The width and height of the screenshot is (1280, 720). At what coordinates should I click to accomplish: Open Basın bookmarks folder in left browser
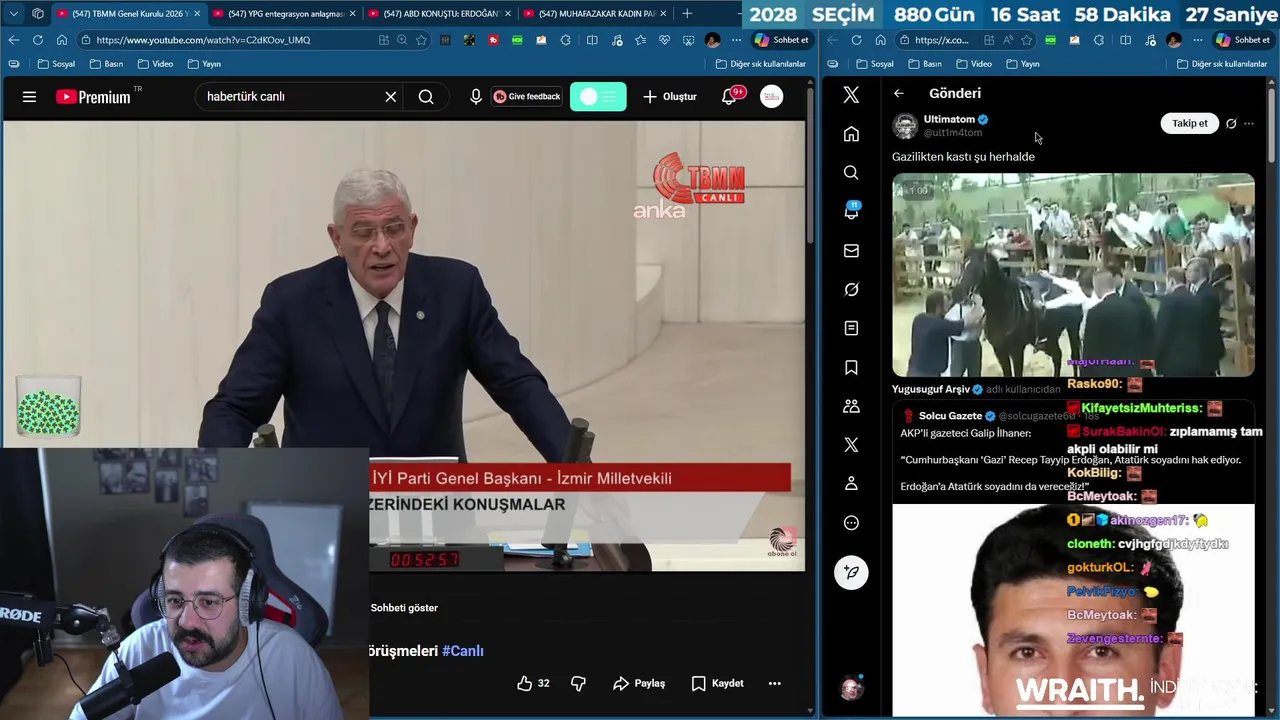tap(106, 64)
